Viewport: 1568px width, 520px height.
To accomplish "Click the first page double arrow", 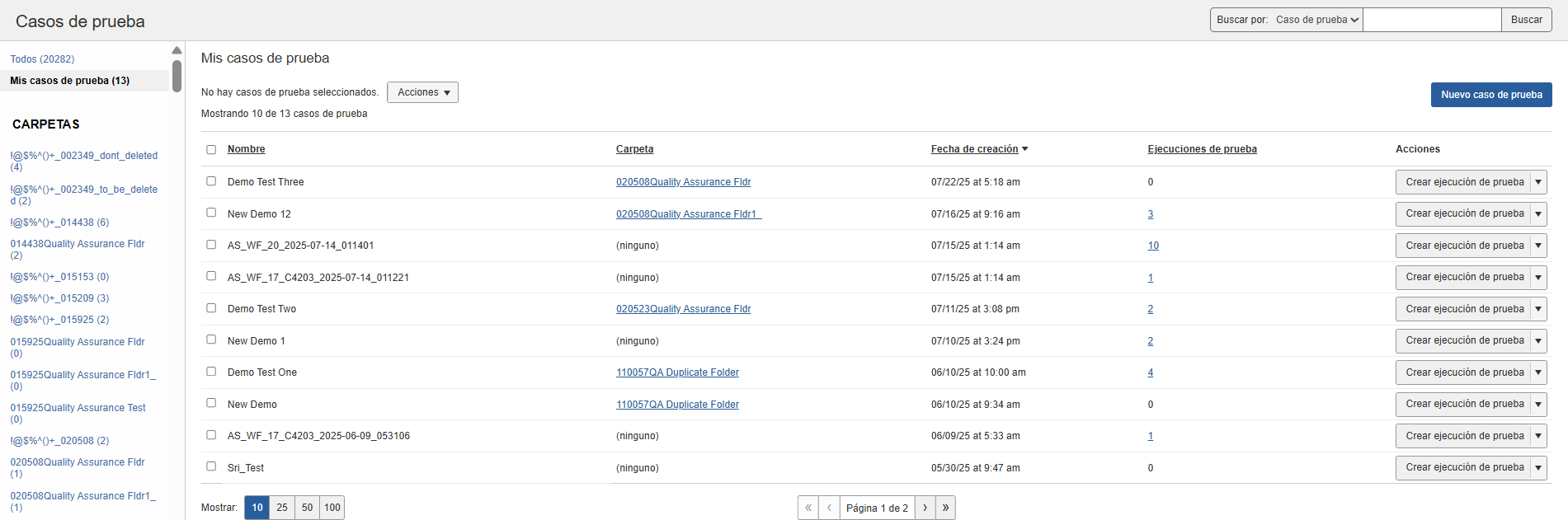I will point(808,508).
